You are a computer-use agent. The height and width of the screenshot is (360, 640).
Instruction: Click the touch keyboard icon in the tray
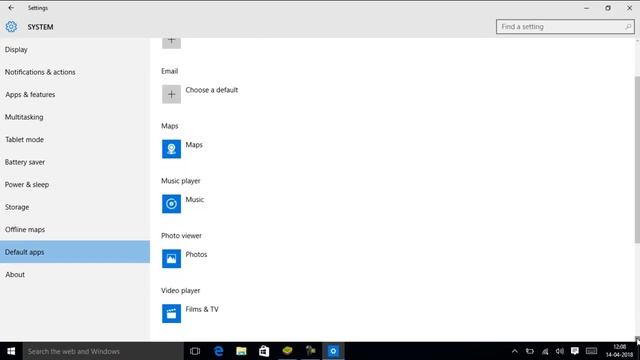click(591, 351)
